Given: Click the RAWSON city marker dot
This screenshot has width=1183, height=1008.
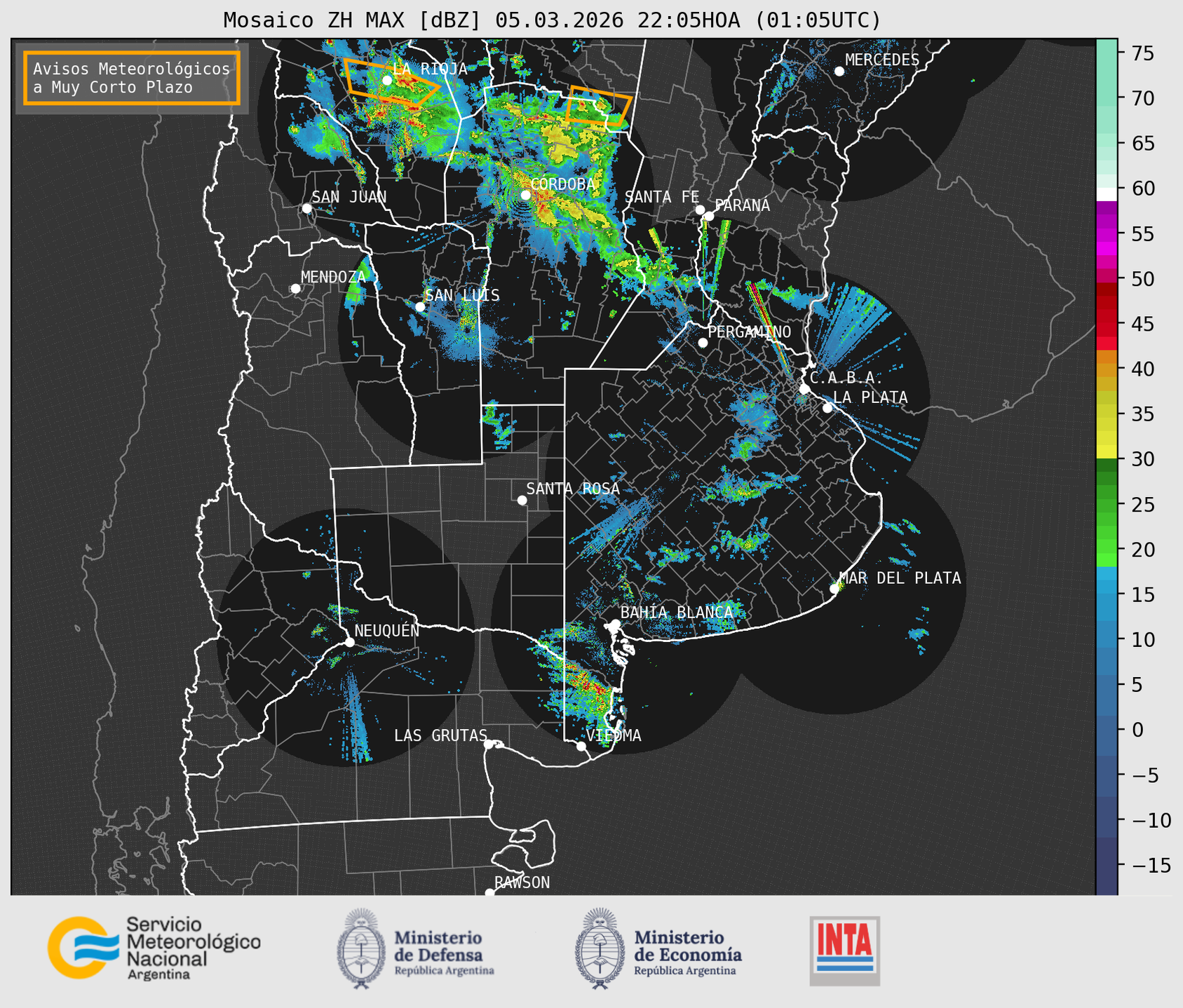Looking at the screenshot, I should [489, 893].
